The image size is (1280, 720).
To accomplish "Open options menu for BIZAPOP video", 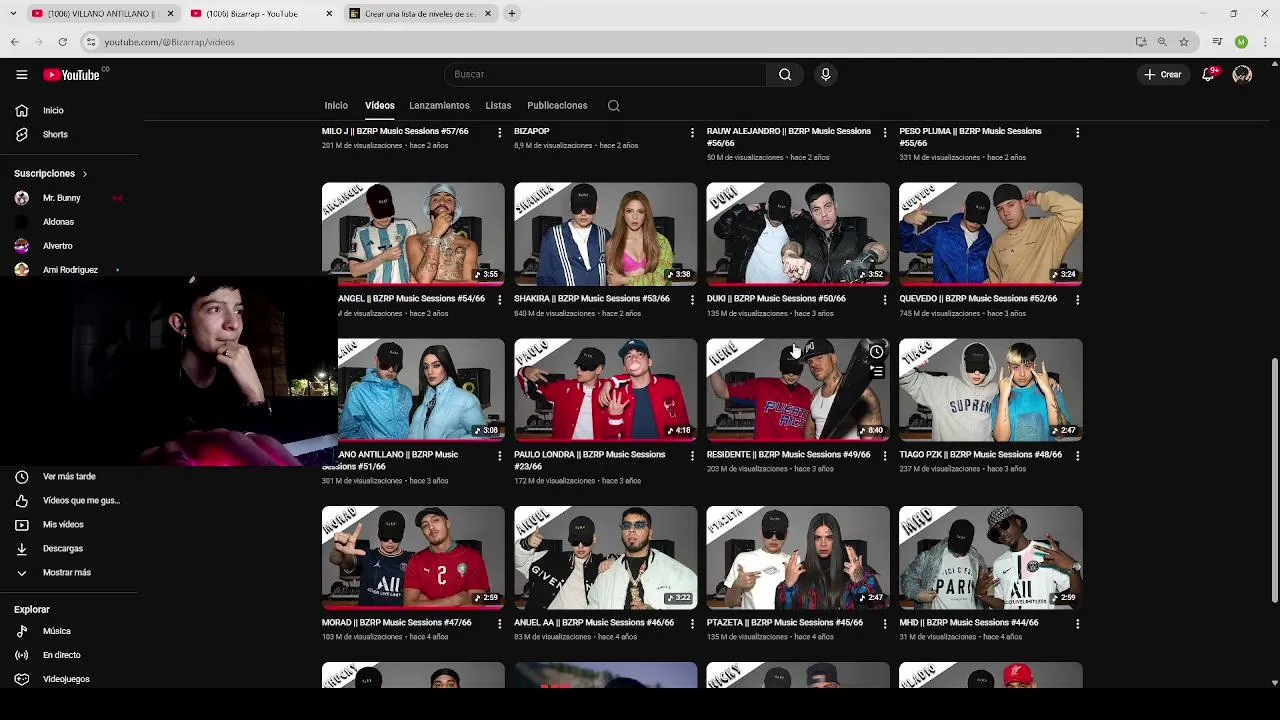I will point(692,132).
